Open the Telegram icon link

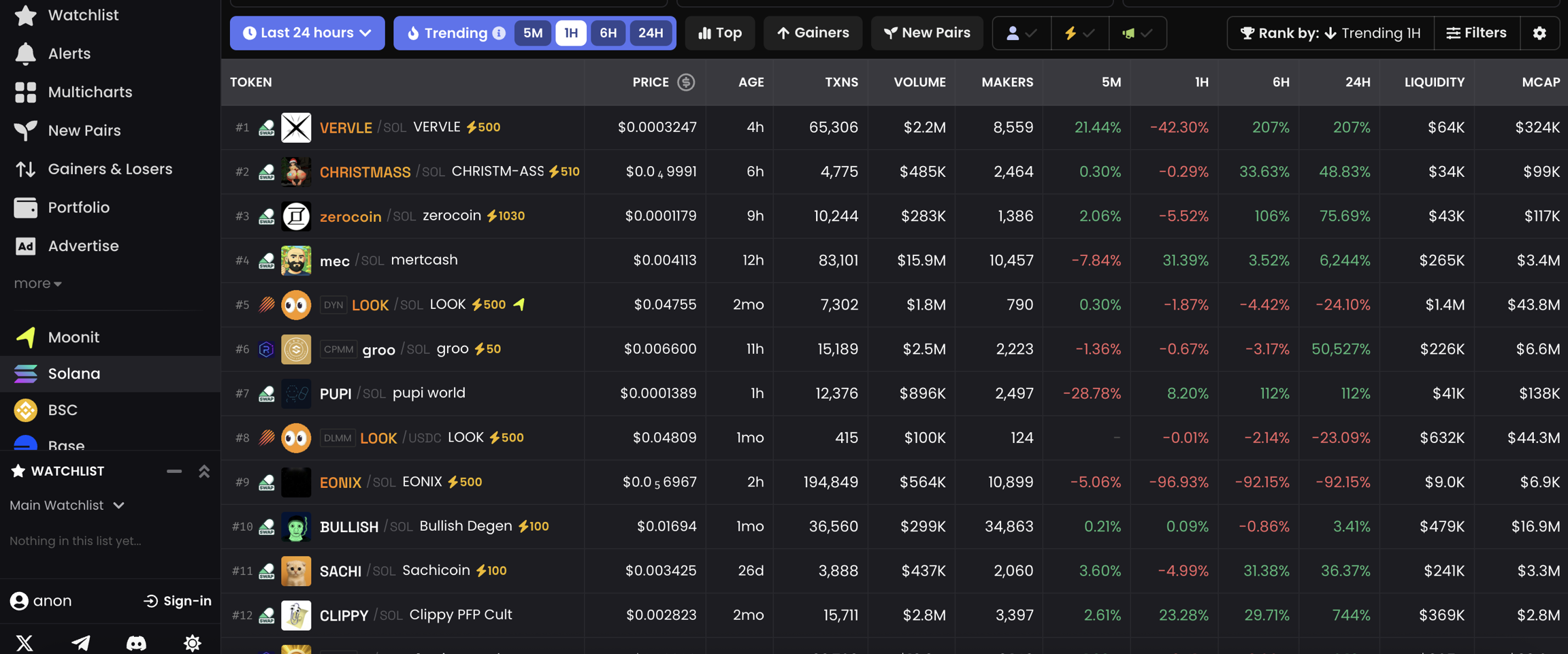80,642
